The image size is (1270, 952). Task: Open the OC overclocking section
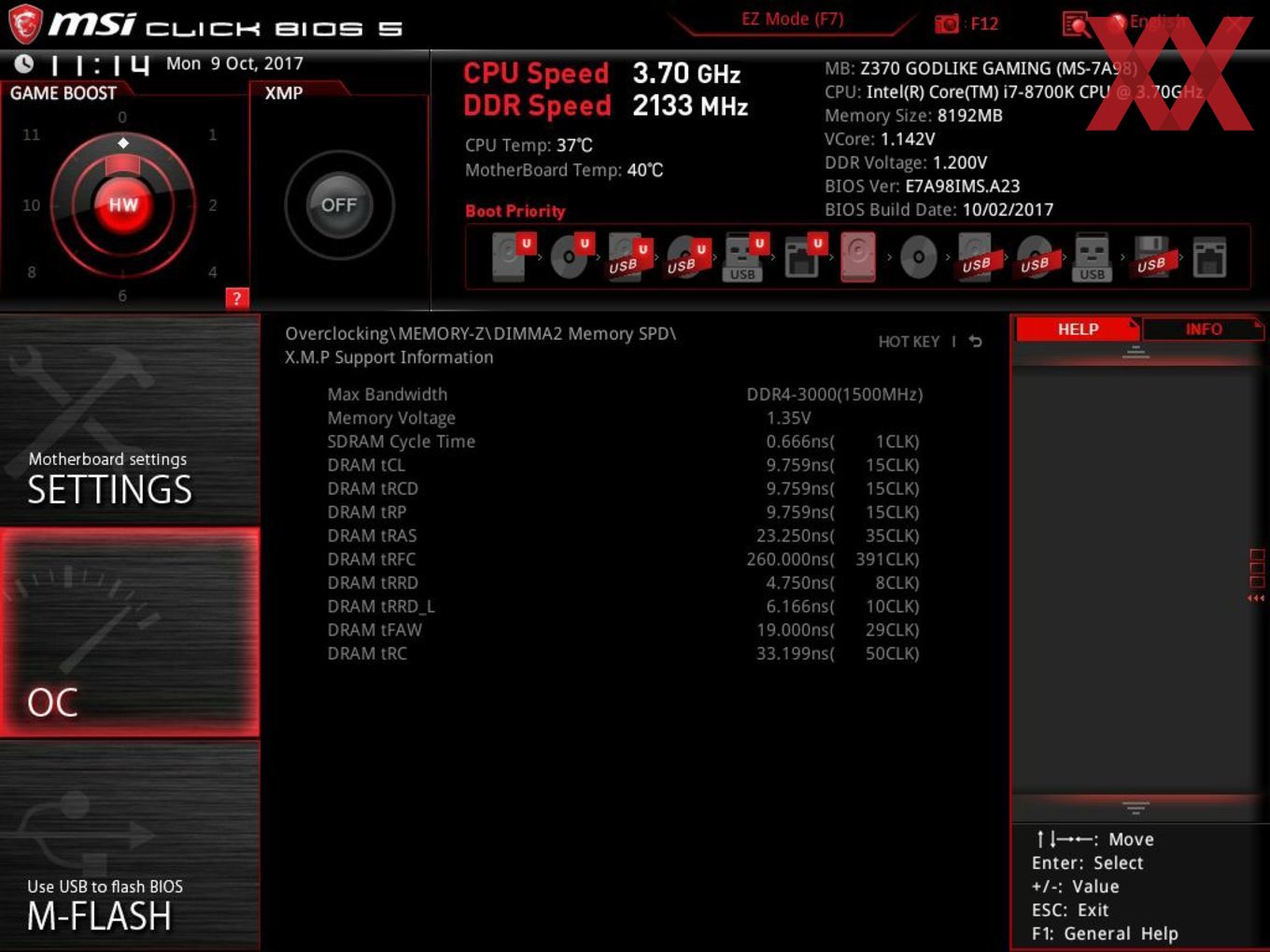tap(130, 632)
